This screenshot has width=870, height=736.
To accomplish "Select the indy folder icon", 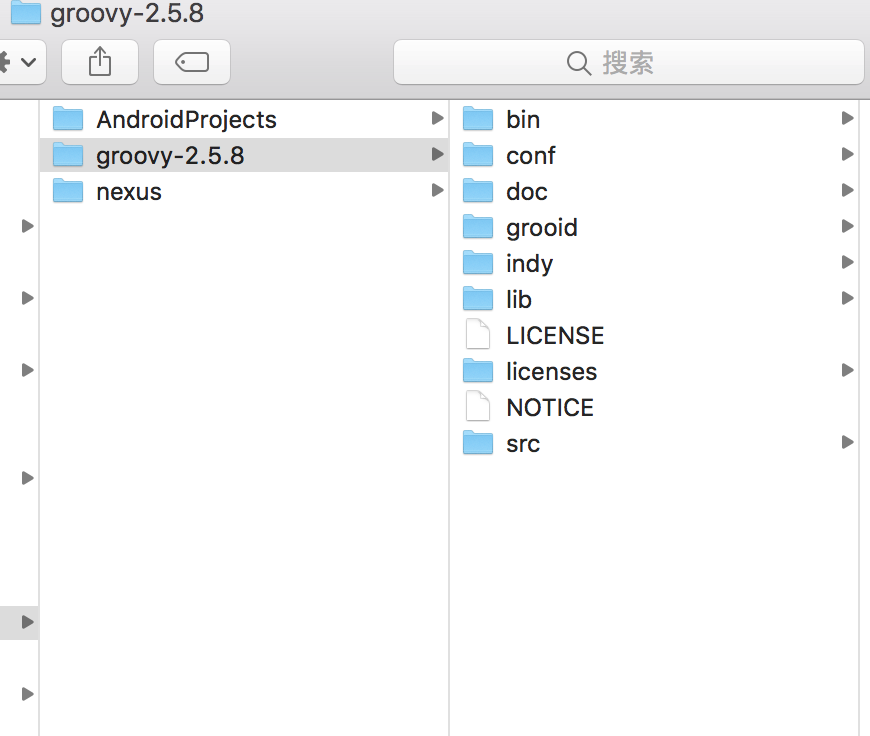I will coord(478,263).
